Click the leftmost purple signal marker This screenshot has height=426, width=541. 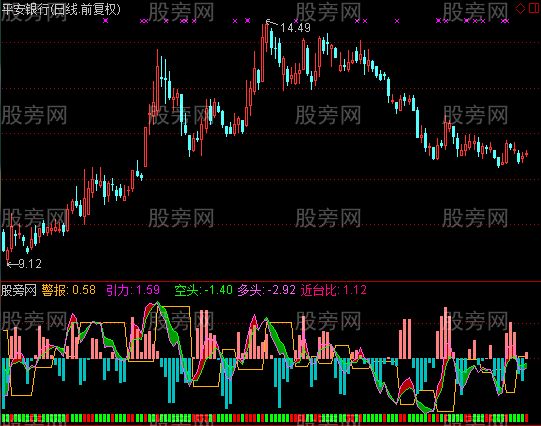[106, 21]
